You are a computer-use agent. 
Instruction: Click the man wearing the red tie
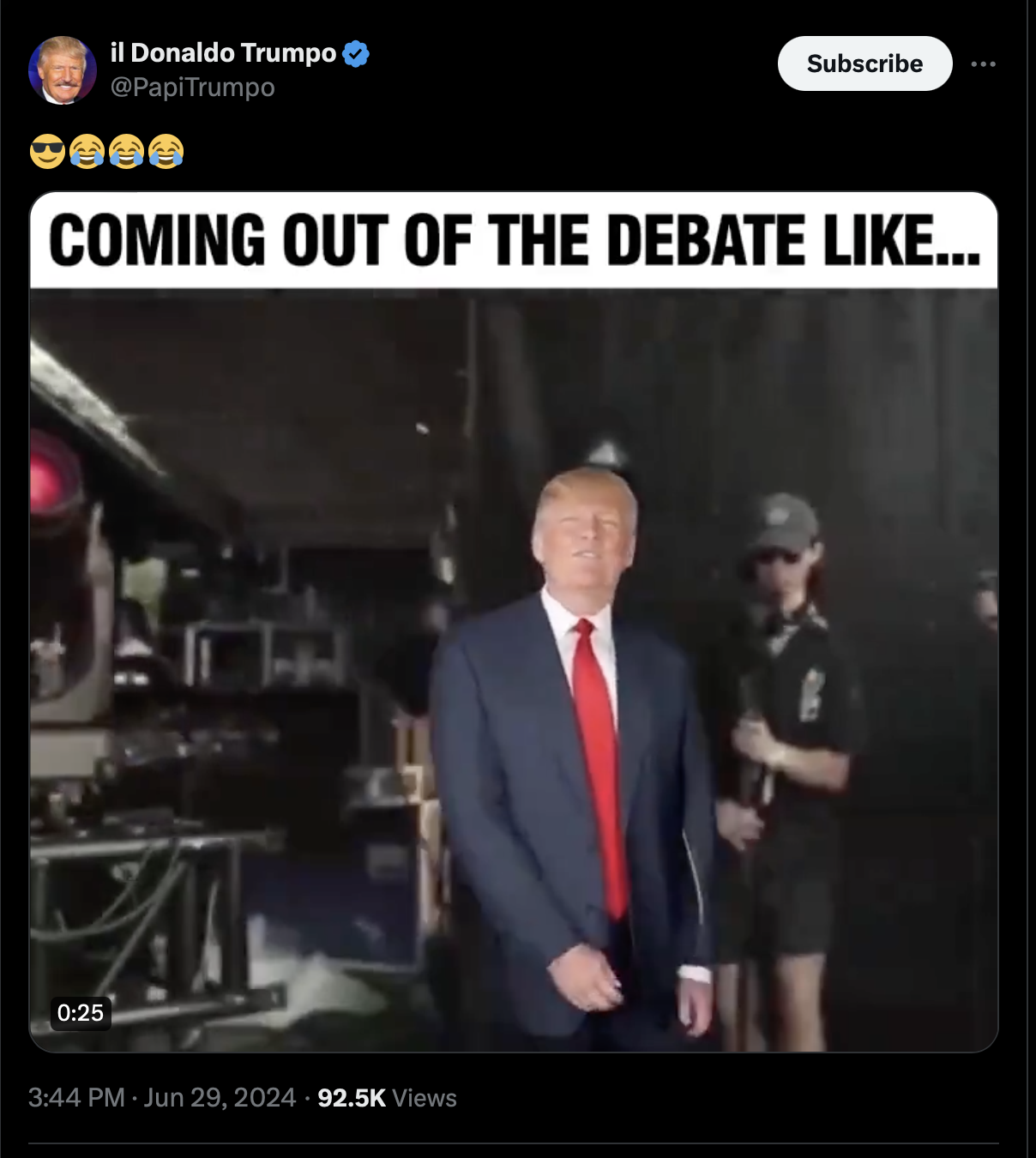point(575,755)
